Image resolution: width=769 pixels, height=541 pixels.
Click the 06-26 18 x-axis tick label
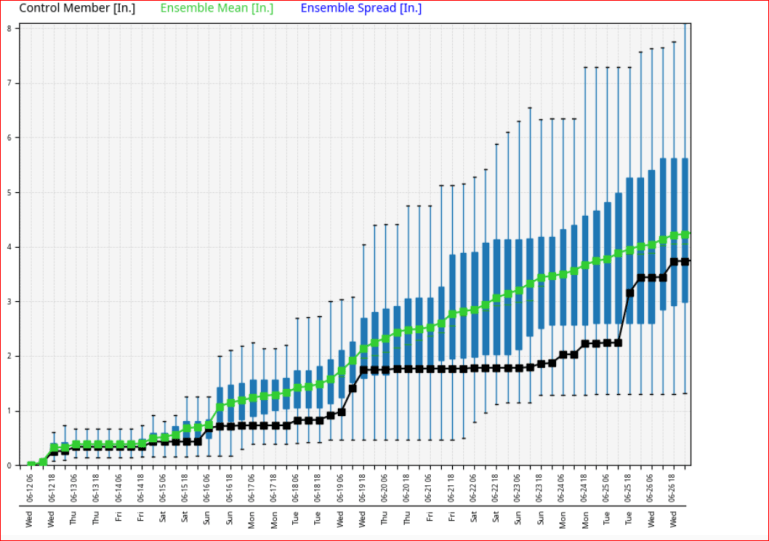674,487
